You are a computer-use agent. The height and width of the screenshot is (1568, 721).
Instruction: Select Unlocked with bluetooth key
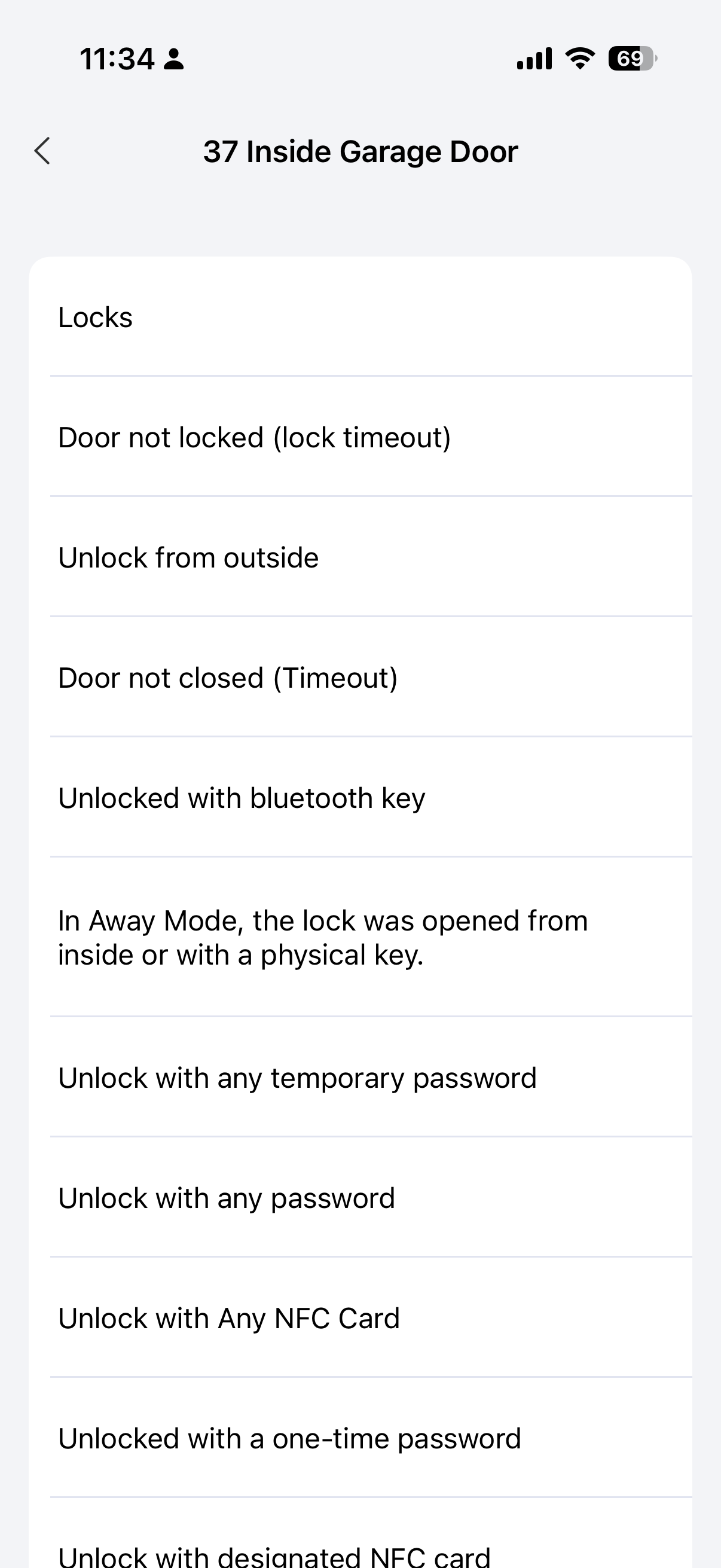point(360,798)
